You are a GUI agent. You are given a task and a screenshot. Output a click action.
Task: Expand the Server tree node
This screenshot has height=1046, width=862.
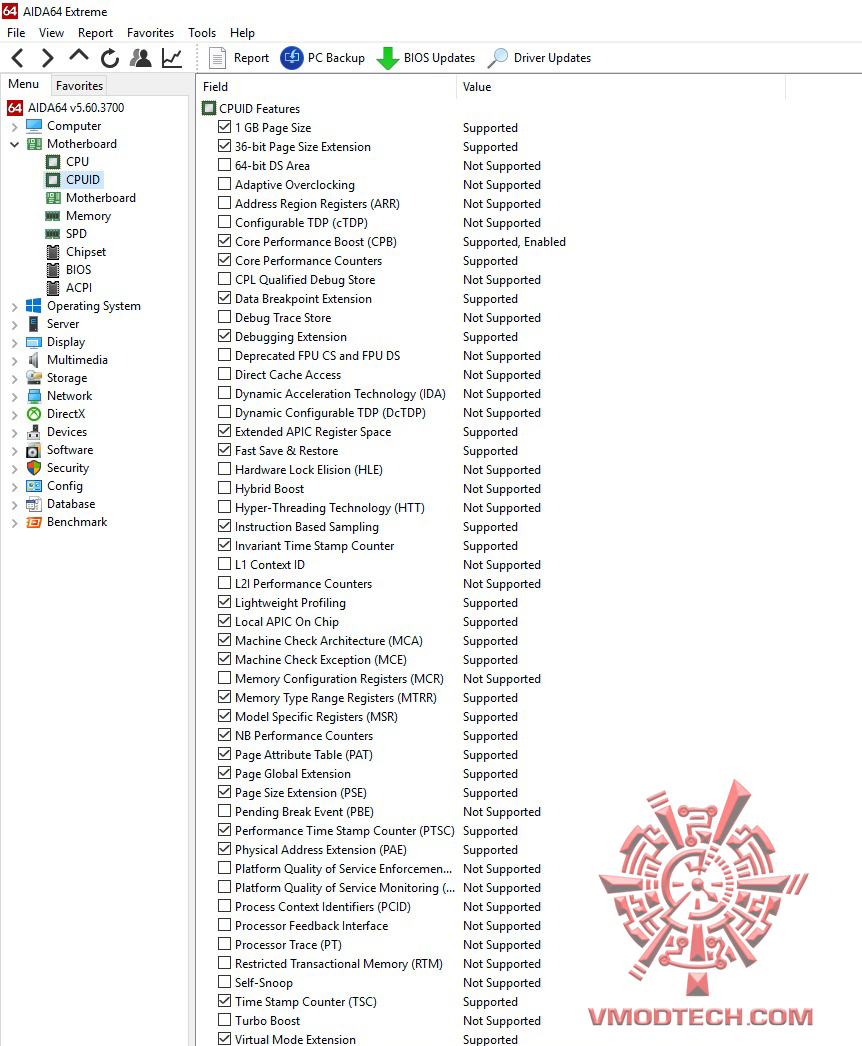click(x=15, y=324)
